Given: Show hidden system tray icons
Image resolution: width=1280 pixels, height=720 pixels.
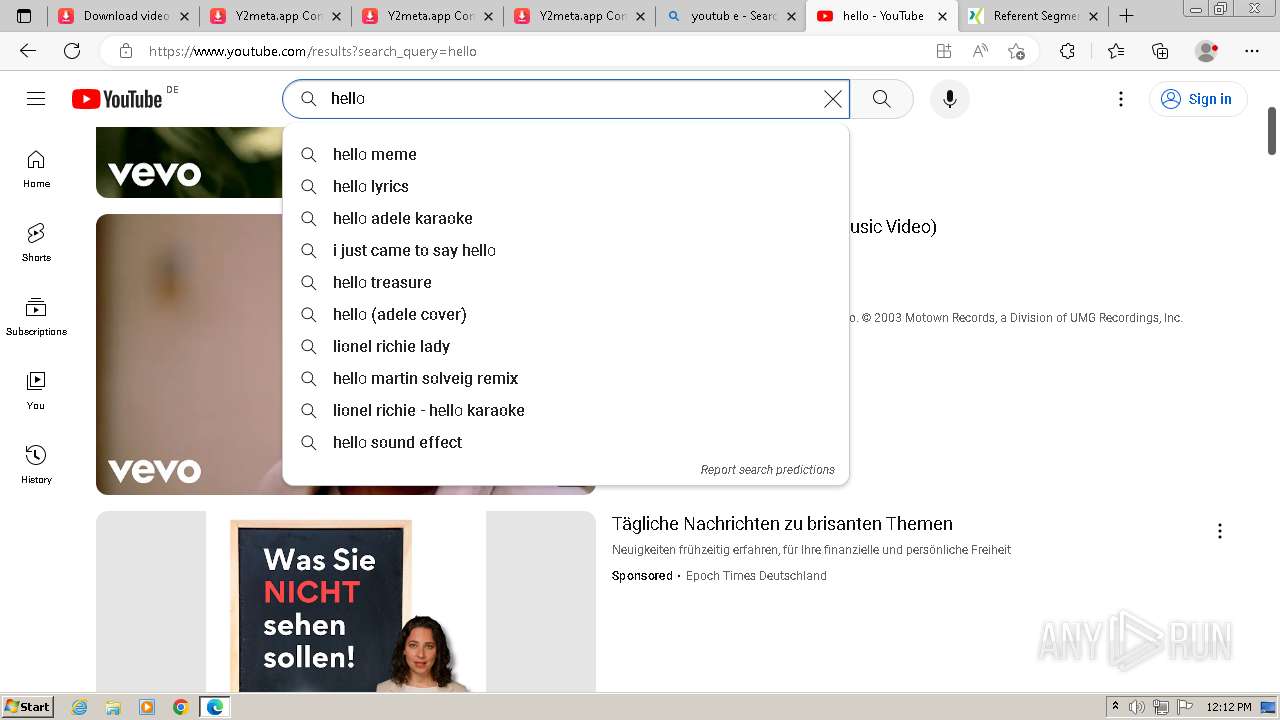Looking at the screenshot, I should click(1115, 707).
